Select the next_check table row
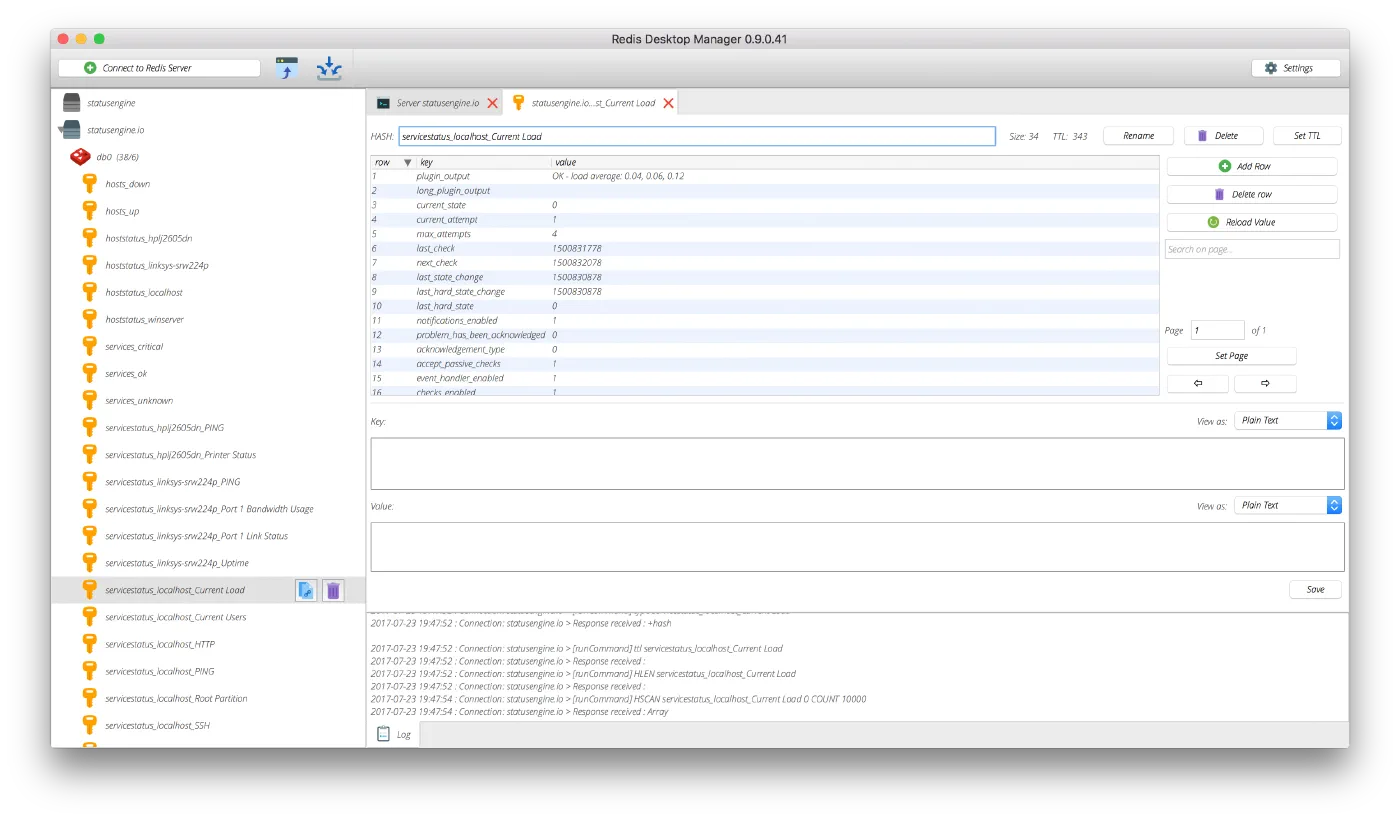1400x820 pixels. tap(764, 263)
